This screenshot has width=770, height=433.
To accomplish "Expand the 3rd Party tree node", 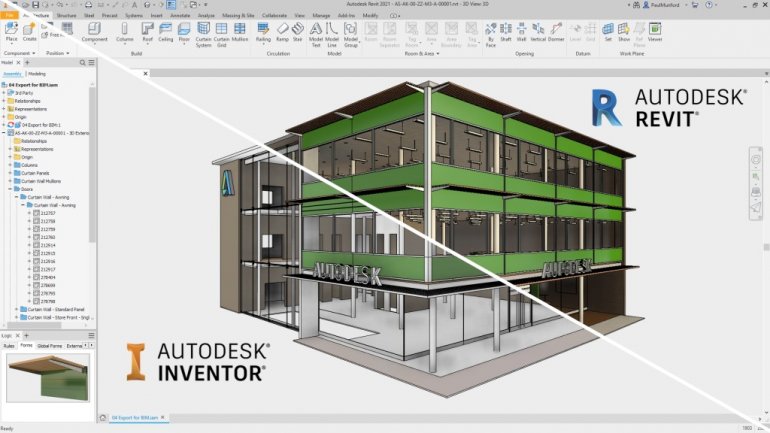I will [x=4, y=93].
